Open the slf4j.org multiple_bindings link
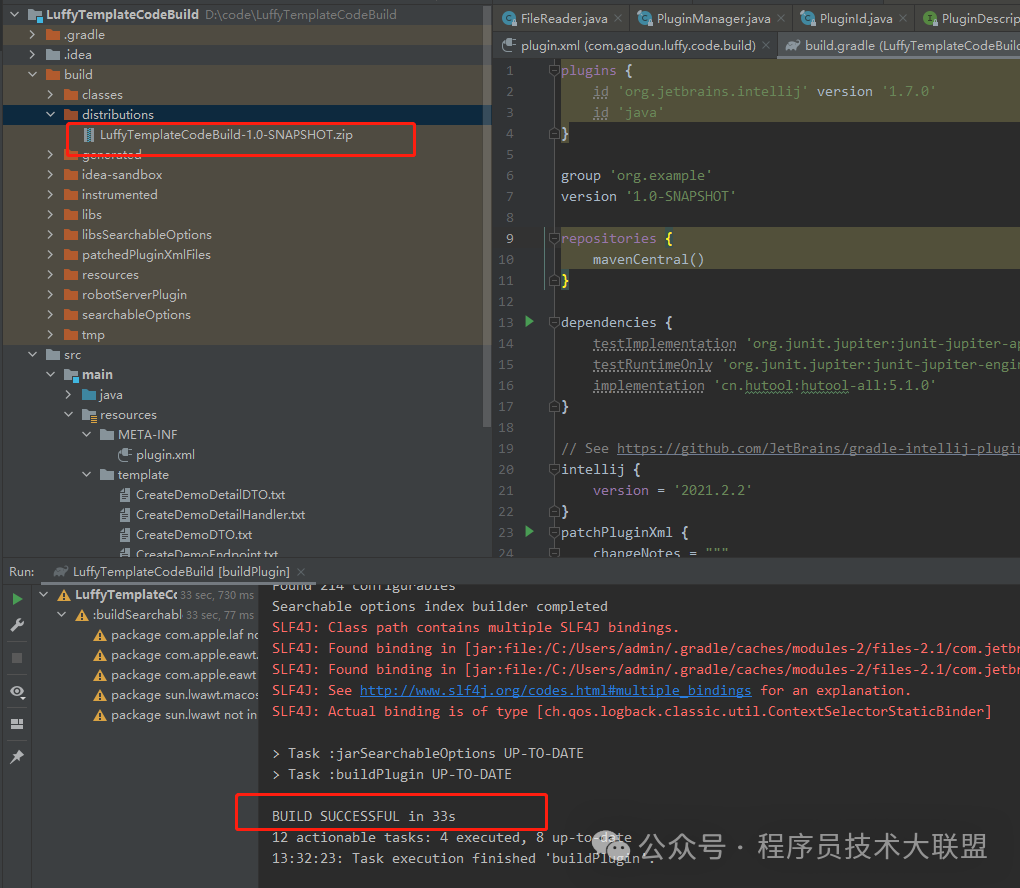This screenshot has height=888, width=1020. click(556, 690)
